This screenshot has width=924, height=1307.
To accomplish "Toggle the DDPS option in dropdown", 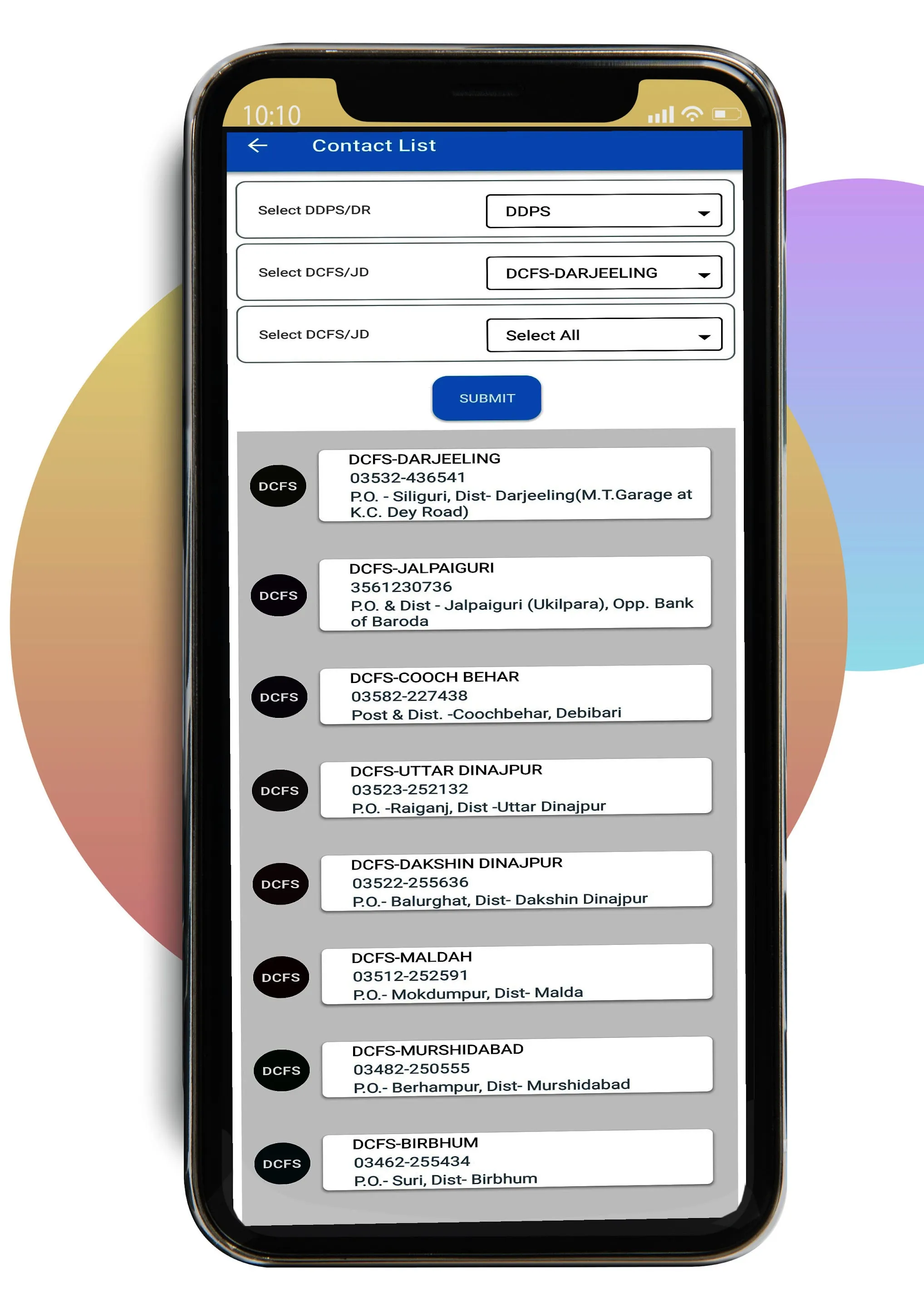I will click(601, 210).
